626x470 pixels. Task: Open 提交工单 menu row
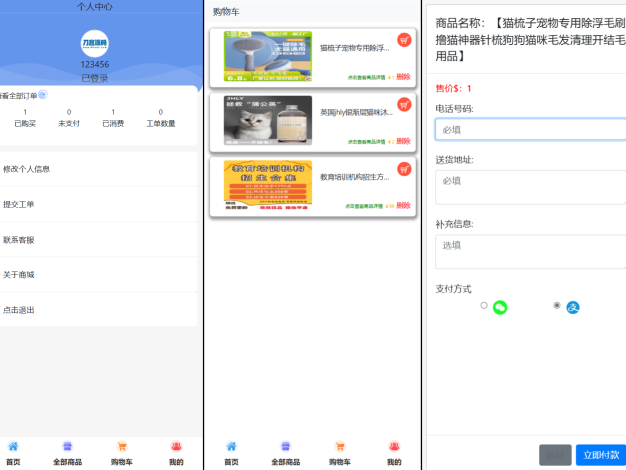click(x=98, y=204)
